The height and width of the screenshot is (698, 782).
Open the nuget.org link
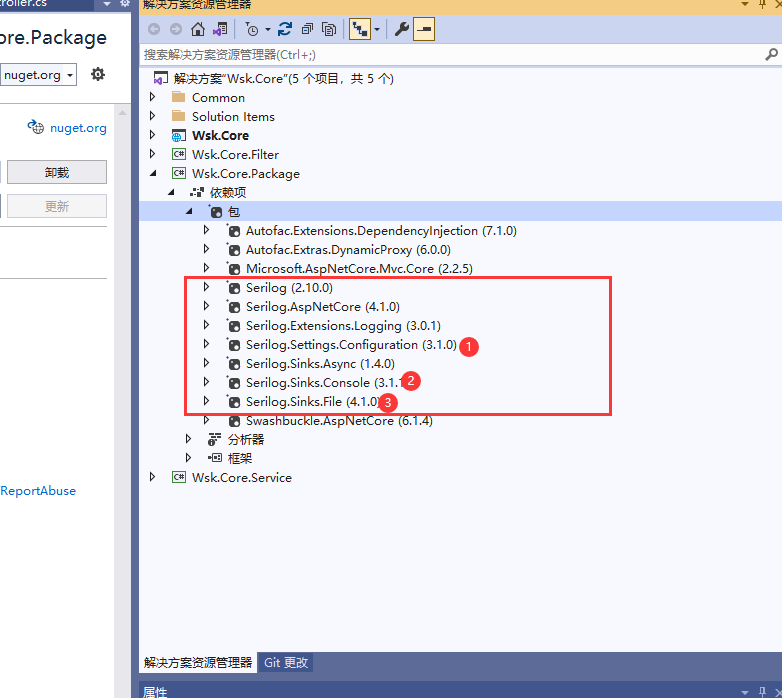78,128
